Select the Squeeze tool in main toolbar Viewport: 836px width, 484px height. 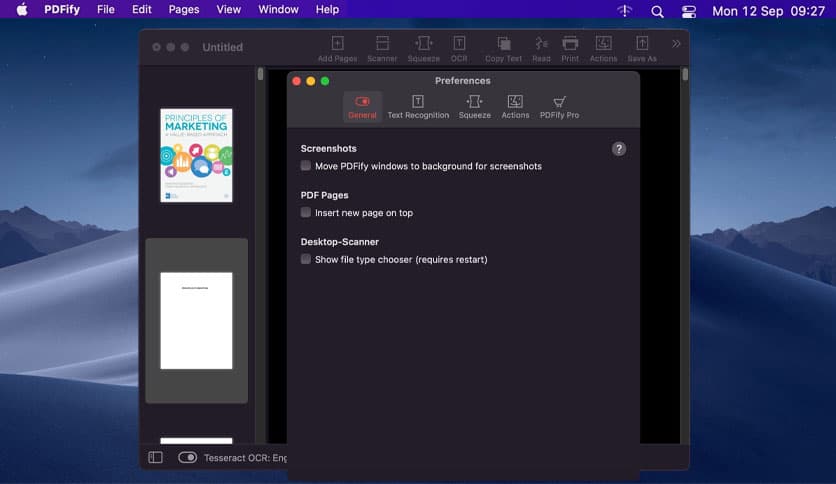[x=423, y=49]
